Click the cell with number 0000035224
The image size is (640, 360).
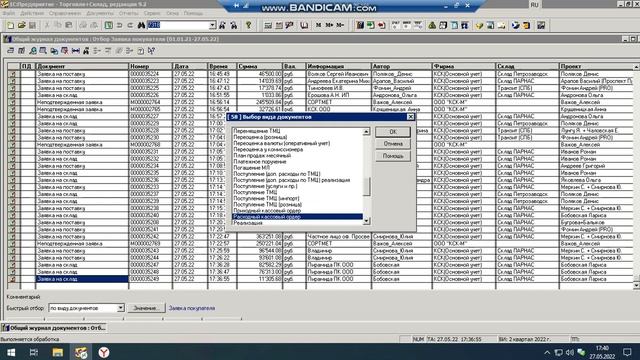point(151,74)
